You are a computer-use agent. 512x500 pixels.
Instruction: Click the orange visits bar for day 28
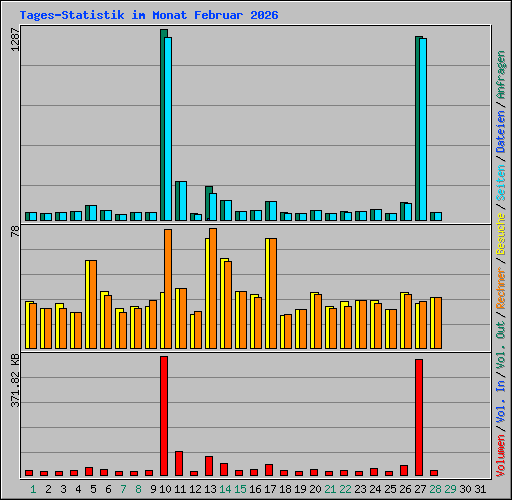point(438,323)
